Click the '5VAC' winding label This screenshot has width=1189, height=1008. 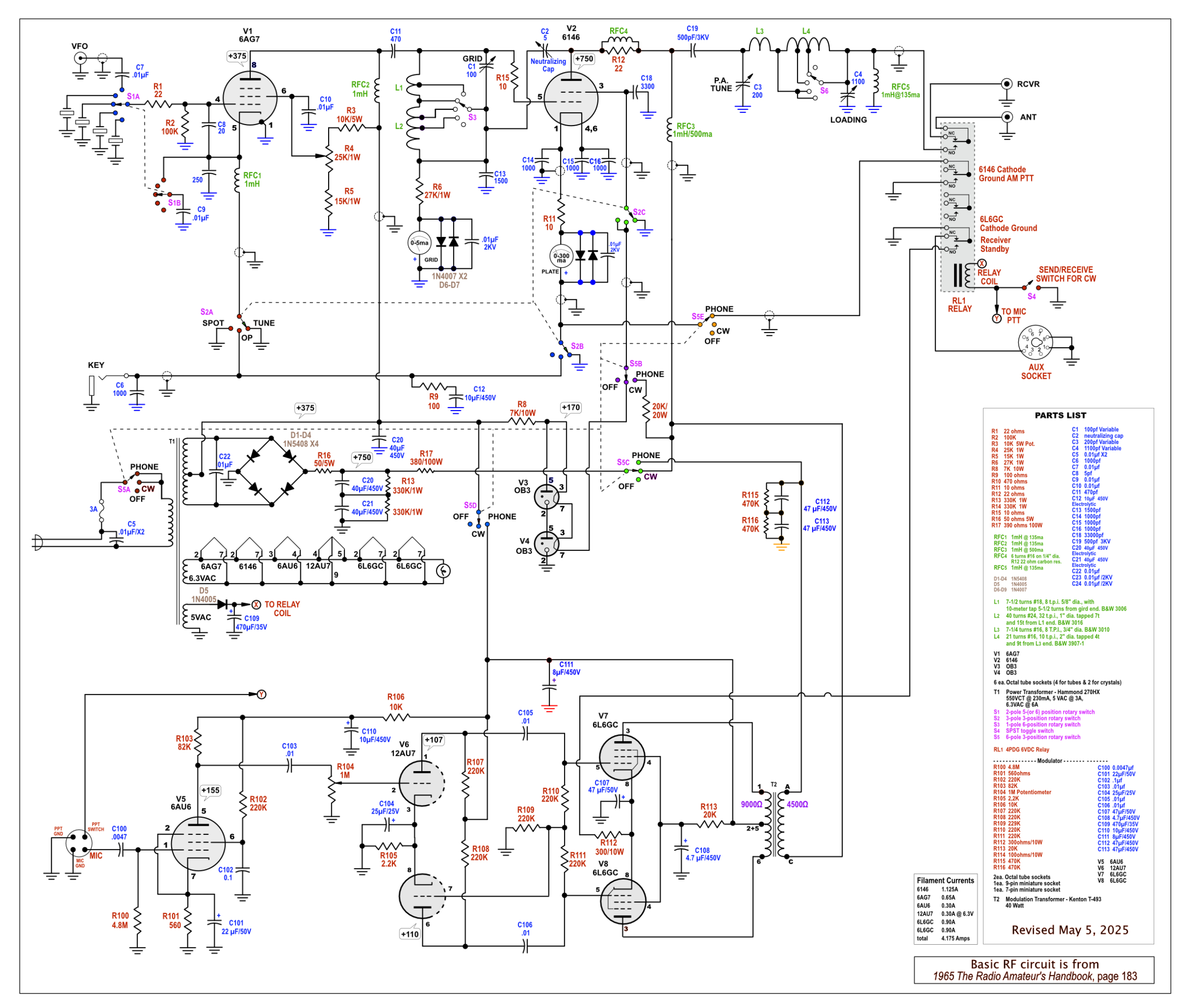[201, 617]
